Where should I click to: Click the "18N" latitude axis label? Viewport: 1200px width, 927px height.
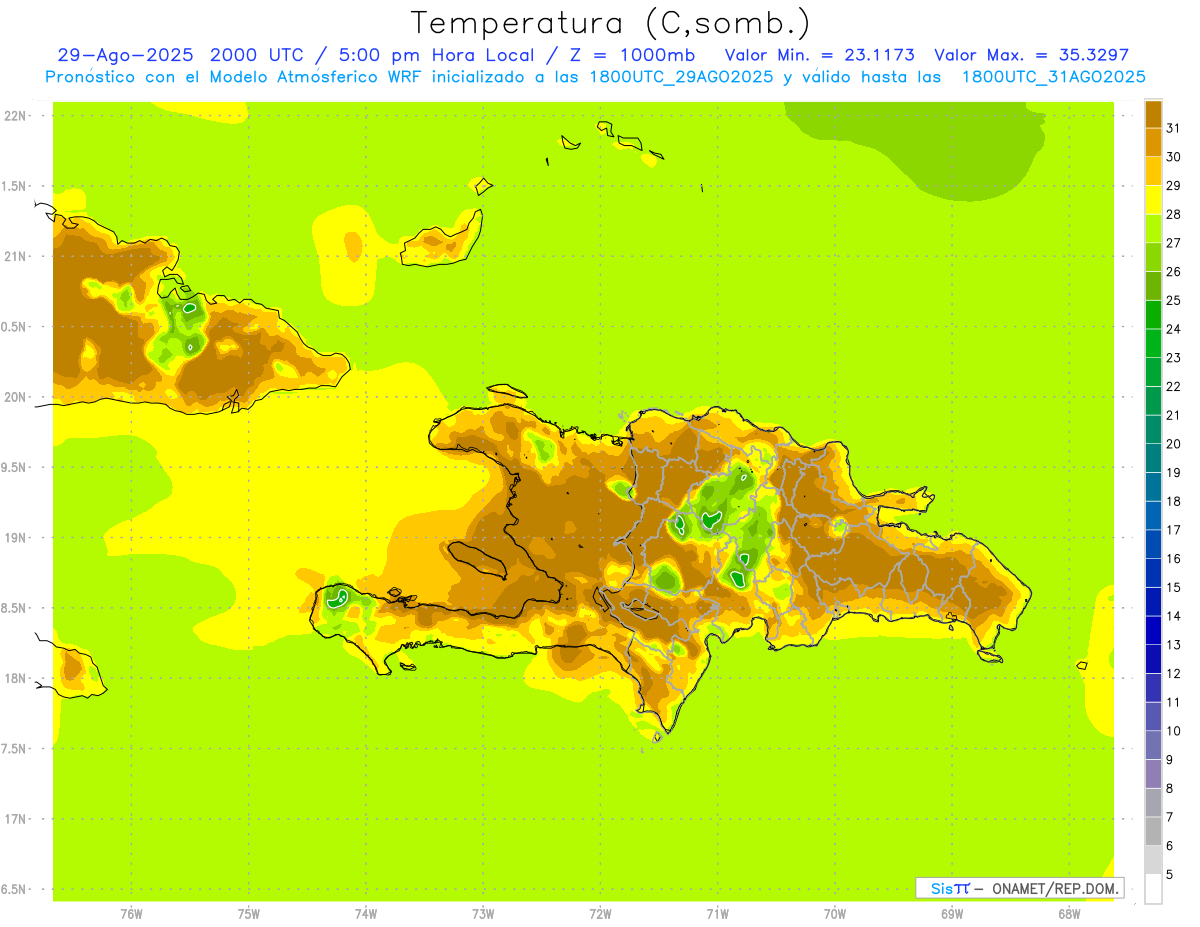coord(15,678)
